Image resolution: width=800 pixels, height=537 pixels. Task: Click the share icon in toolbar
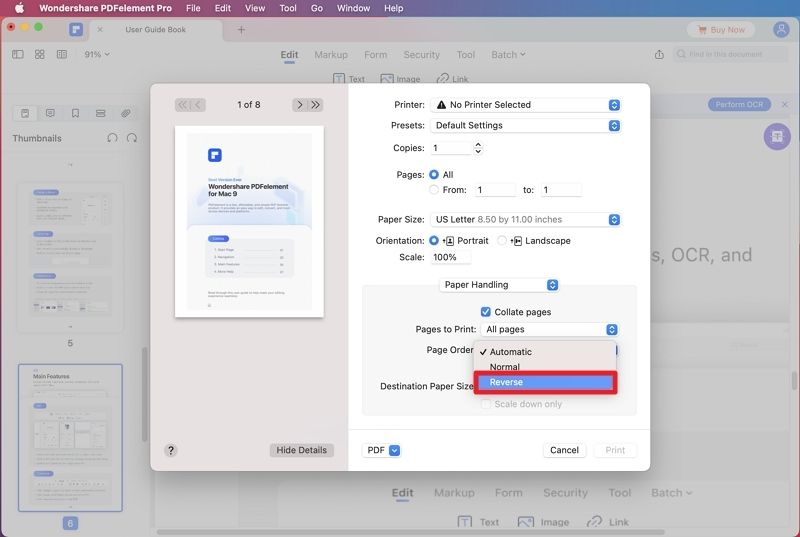659,54
